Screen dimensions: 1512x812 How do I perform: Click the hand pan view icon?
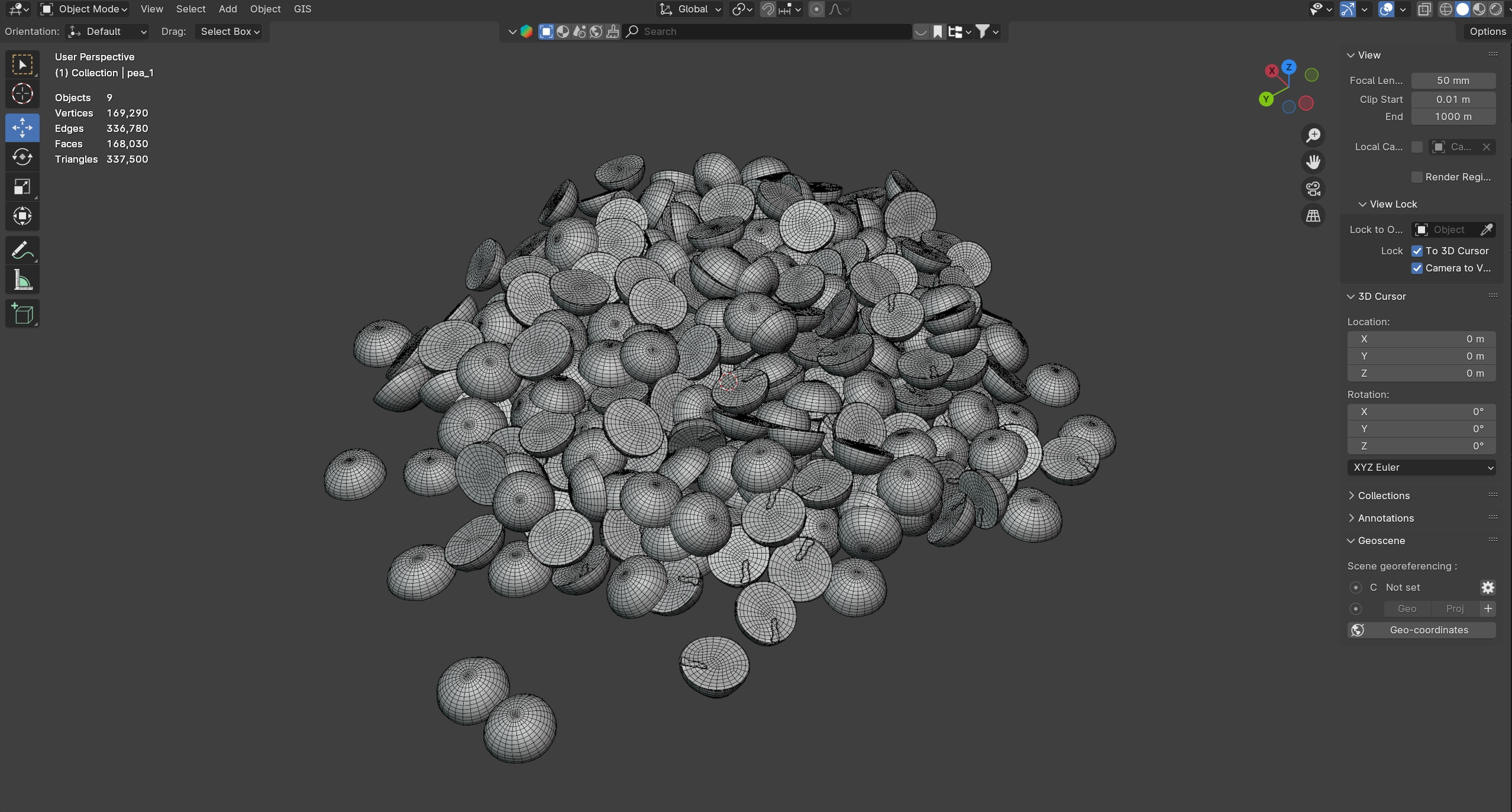(1313, 162)
